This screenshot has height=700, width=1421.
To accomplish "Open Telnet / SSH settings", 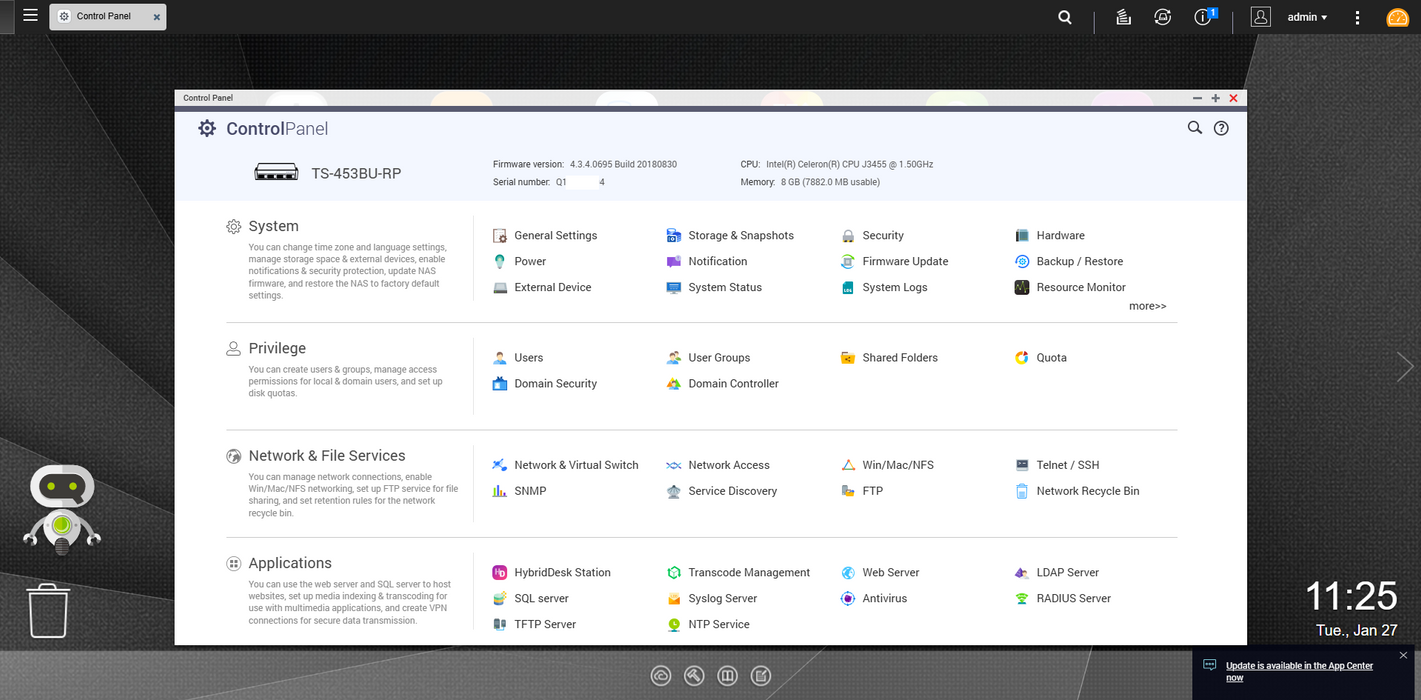I will coord(1057,466).
